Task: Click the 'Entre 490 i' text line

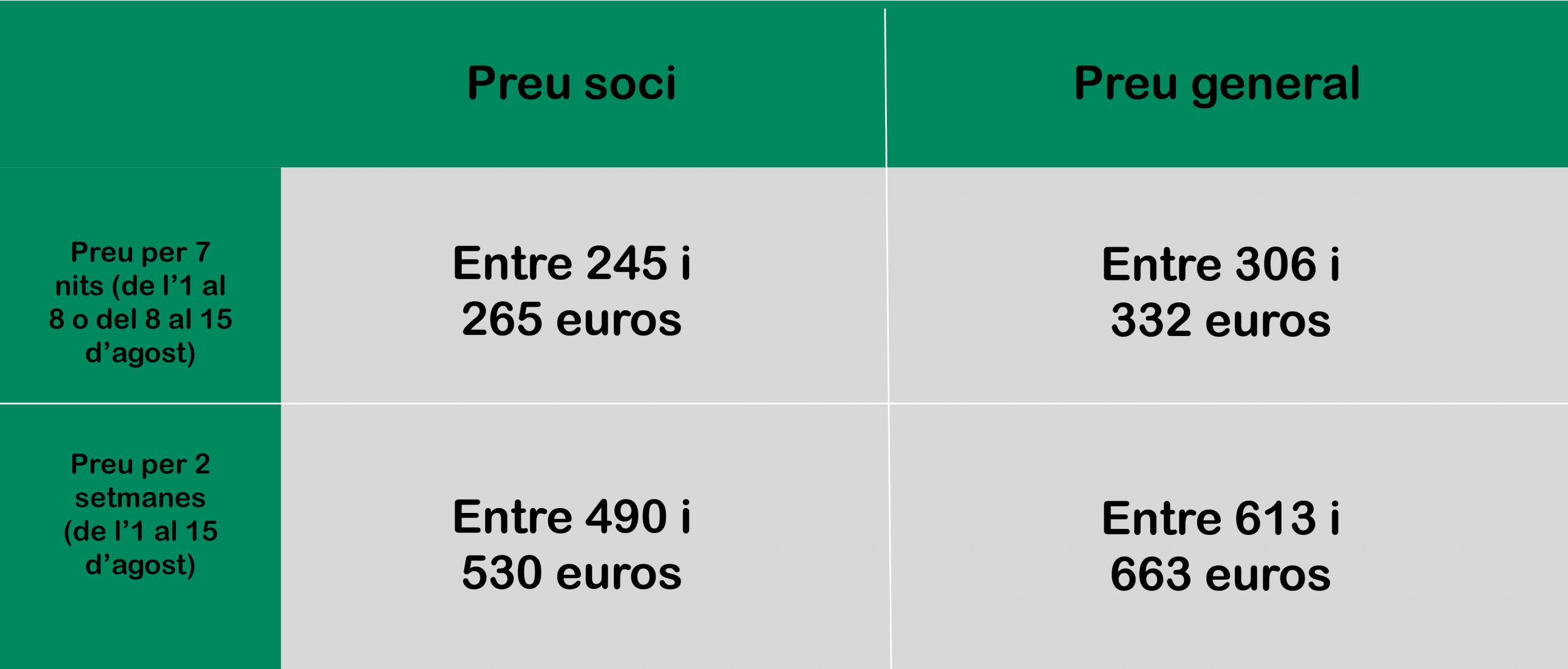Action: pyautogui.click(x=572, y=517)
